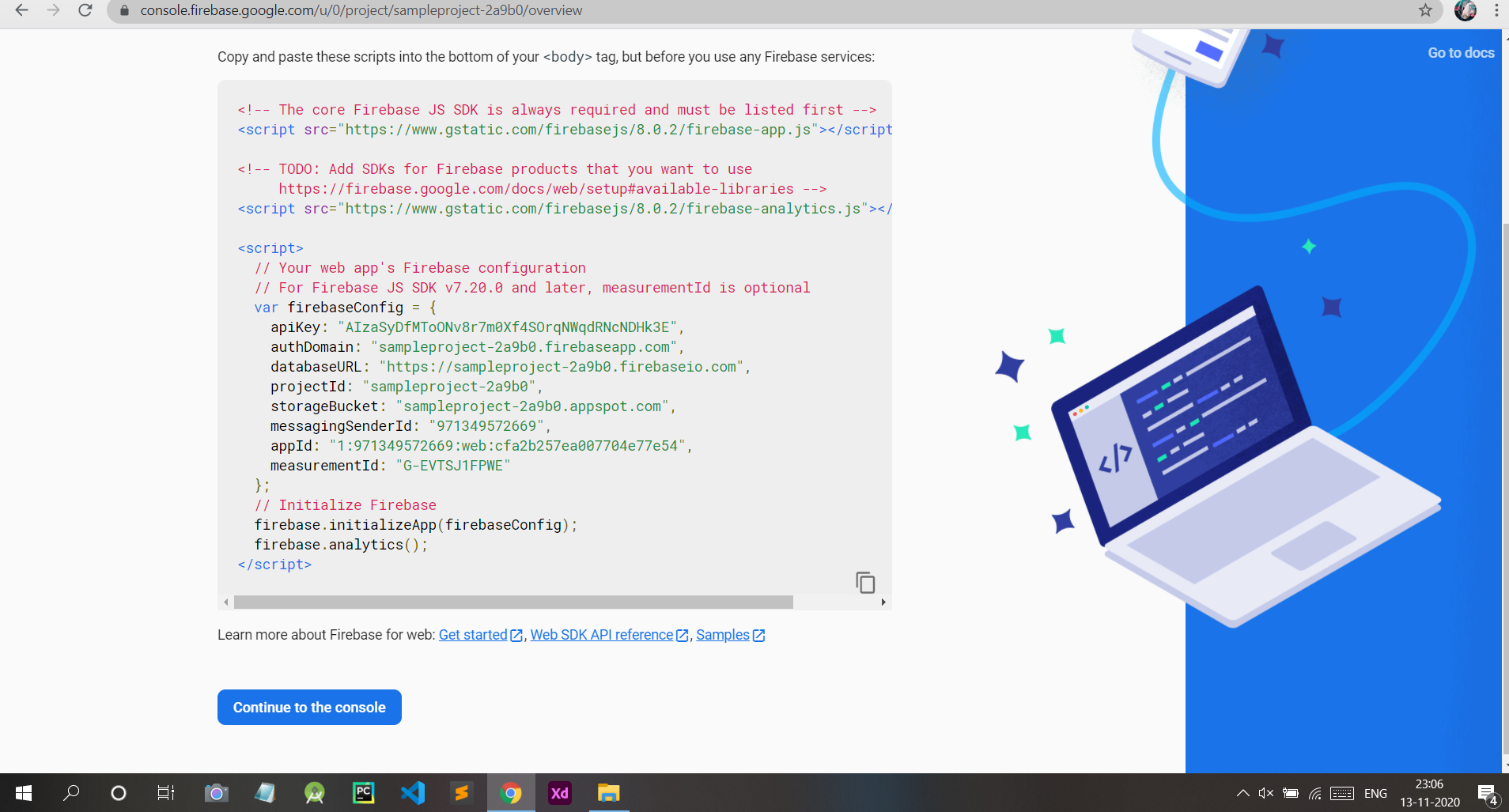The image size is (1509, 812).
Task: Click the closing </script> tag line
Action: [274, 565]
